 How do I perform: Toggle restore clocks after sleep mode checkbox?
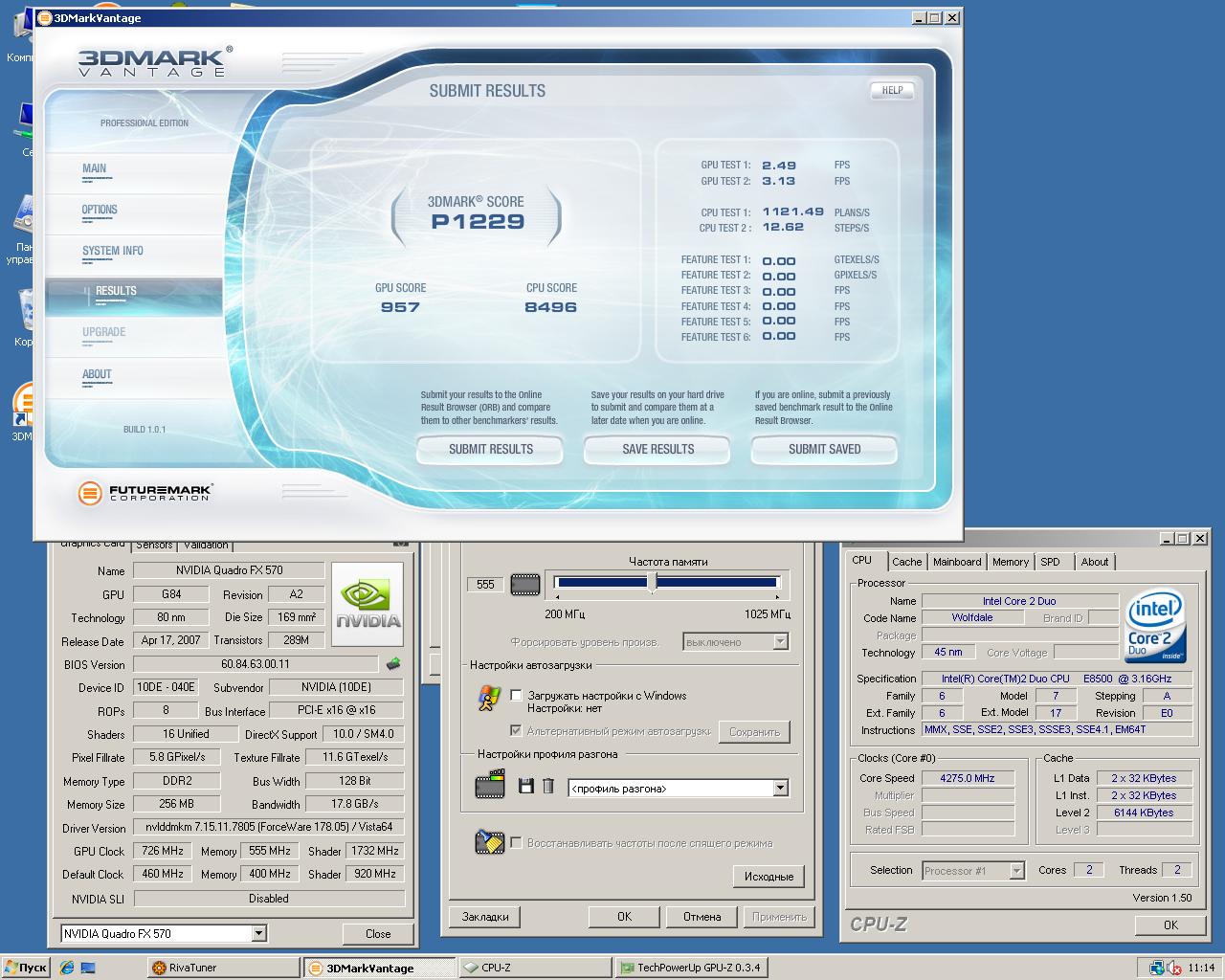click(x=516, y=842)
